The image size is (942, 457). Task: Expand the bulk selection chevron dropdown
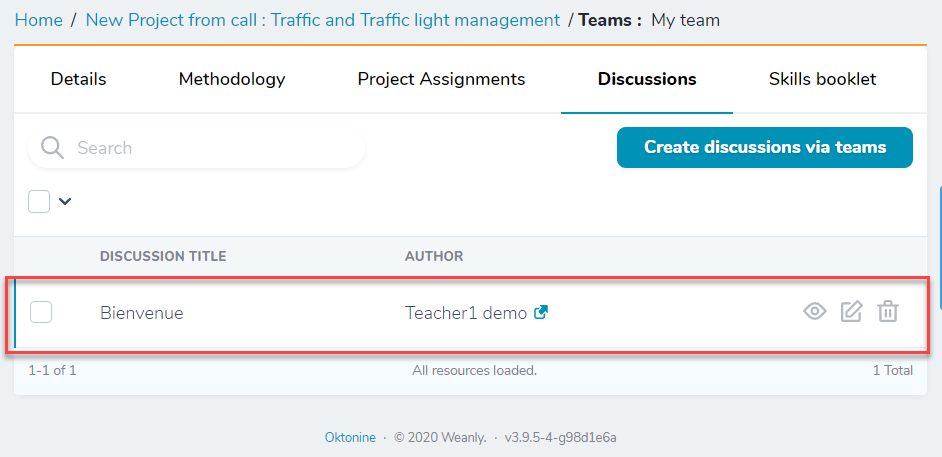(65, 202)
